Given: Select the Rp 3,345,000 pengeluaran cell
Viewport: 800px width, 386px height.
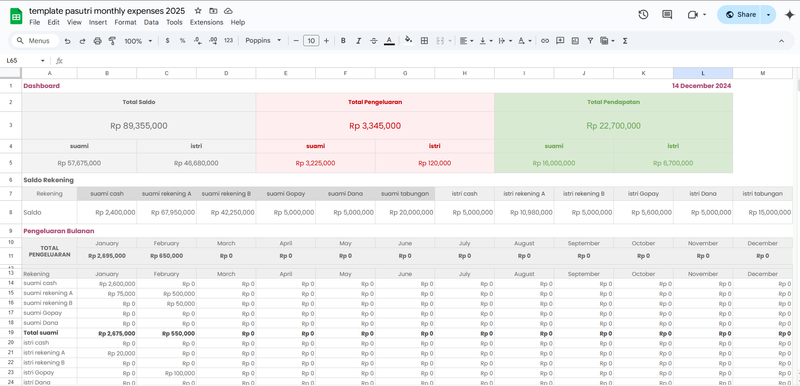Looking at the screenshot, I should pyautogui.click(x=375, y=125).
